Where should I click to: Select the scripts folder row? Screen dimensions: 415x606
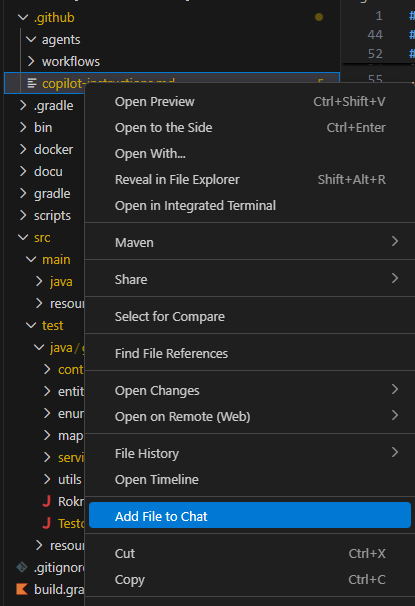coord(44,215)
